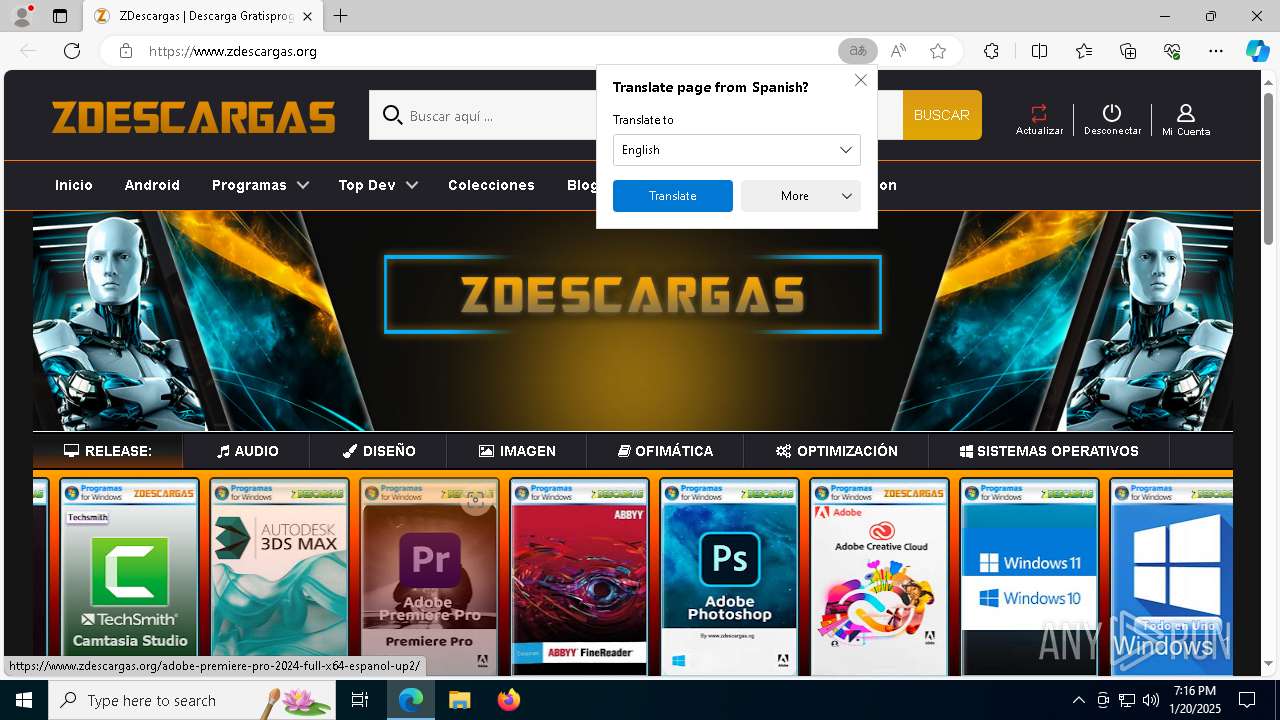1280x720 pixels.
Task: Open File Explorer from taskbar
Action: tap(460, 700)
